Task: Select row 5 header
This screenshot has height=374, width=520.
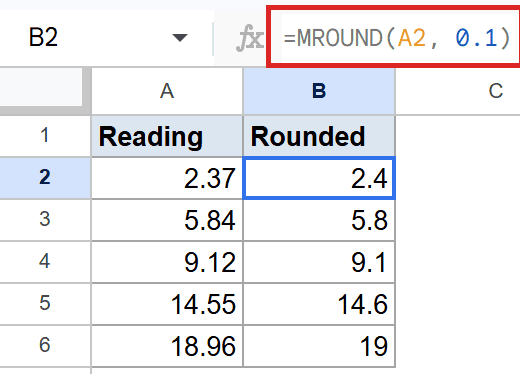Action: [x=45, y=304]
